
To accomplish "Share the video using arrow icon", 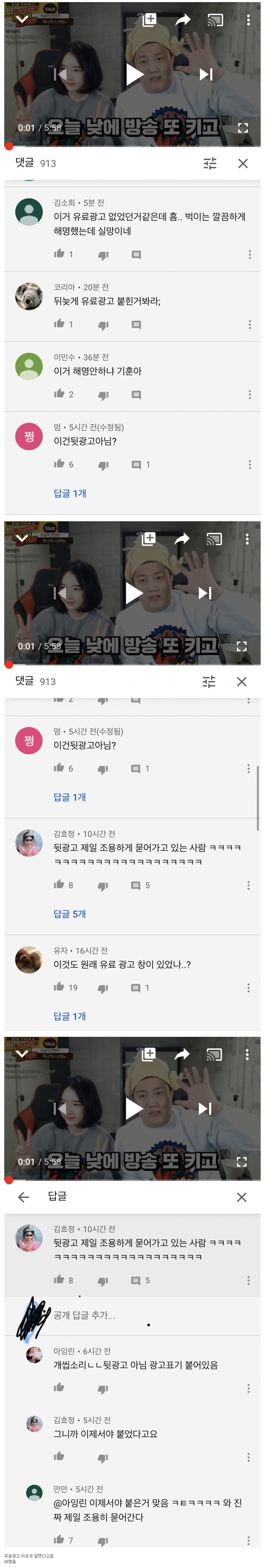I will click(182, 20).
